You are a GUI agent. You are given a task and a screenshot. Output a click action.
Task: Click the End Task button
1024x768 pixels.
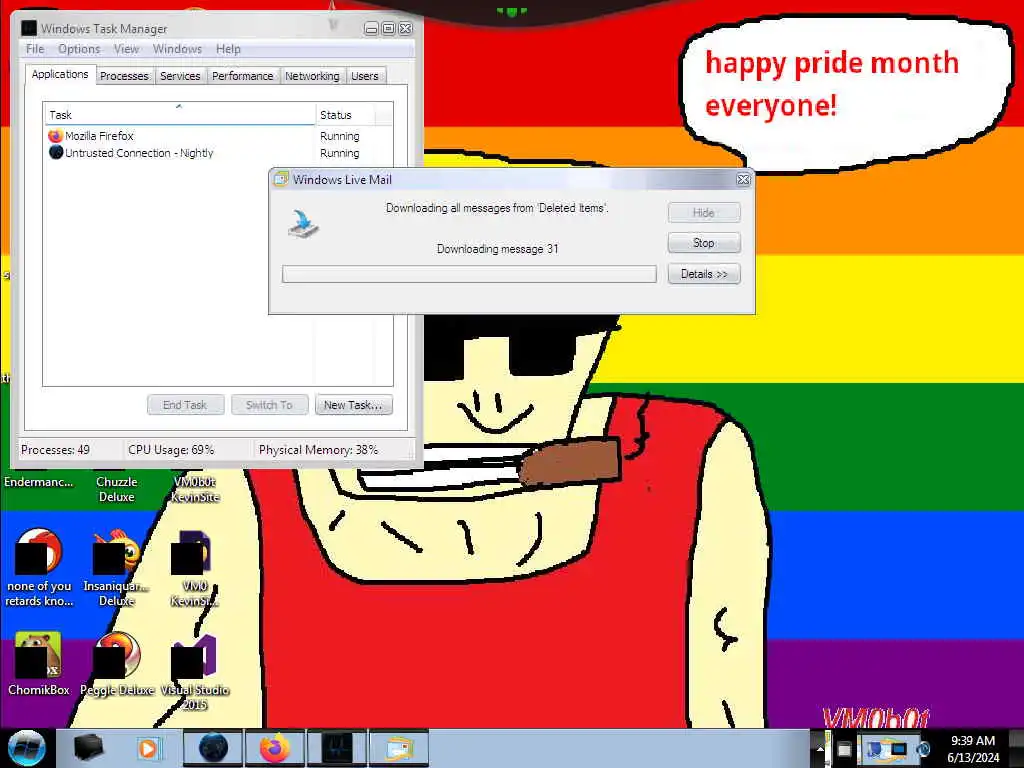(185, 405)
